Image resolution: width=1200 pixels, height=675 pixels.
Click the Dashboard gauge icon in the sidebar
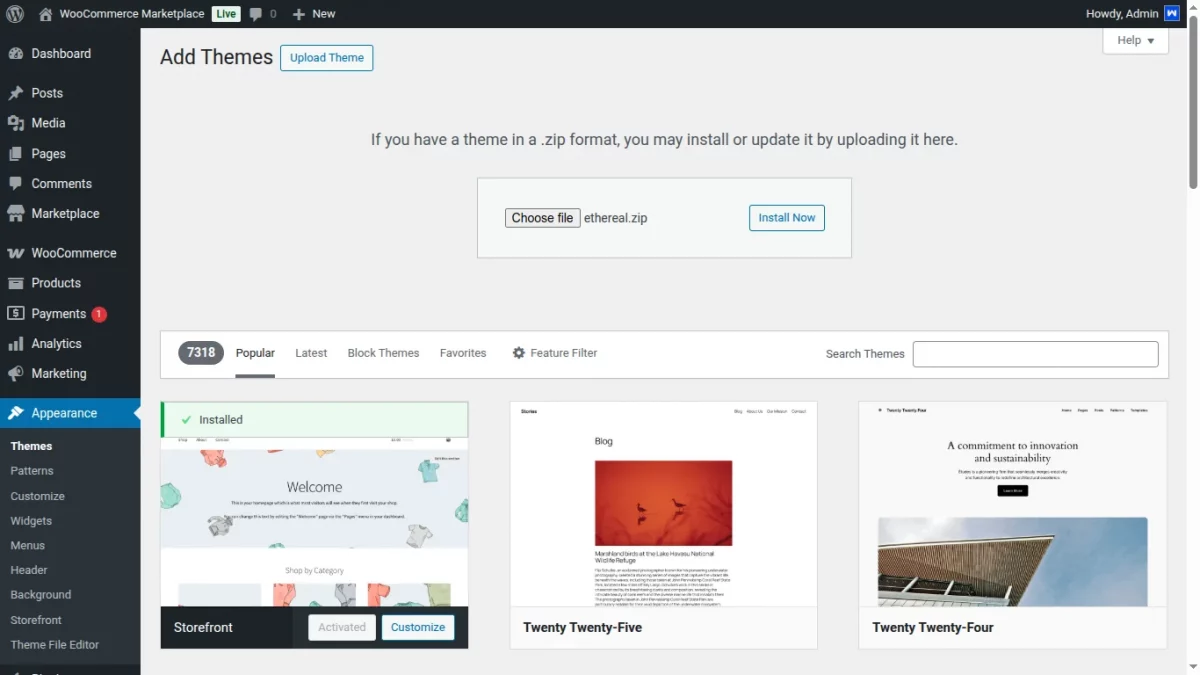click(x=15, y=54)
